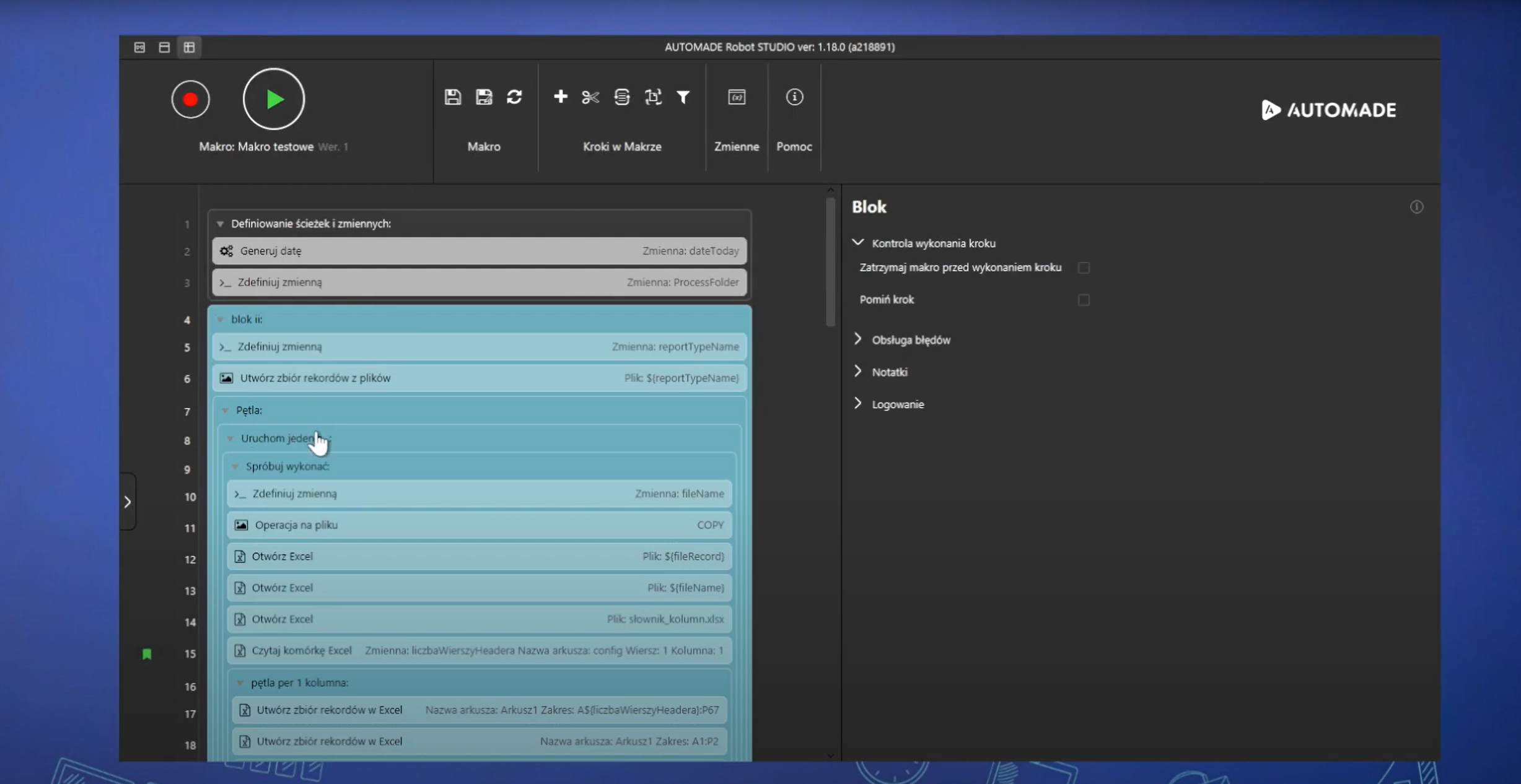Collapse the blok ii block arrow
The image size is (1521, 784).
220,320
